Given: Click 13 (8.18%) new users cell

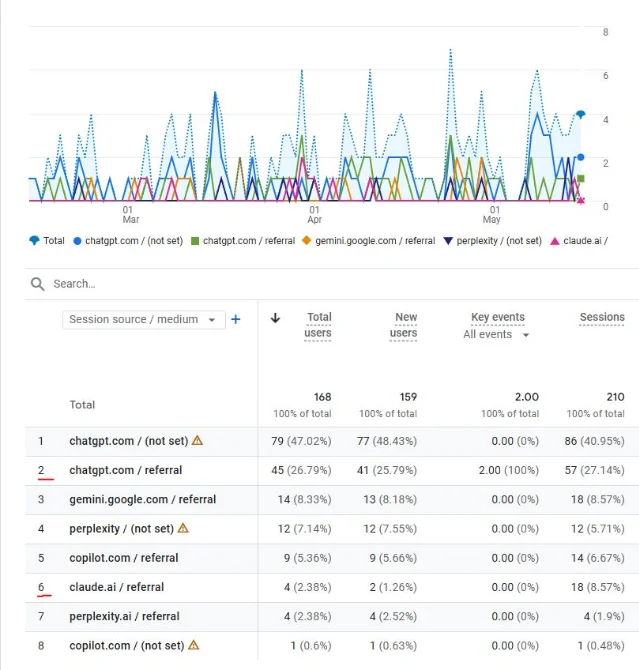Looking at the screenshot, I should [390, 499].
